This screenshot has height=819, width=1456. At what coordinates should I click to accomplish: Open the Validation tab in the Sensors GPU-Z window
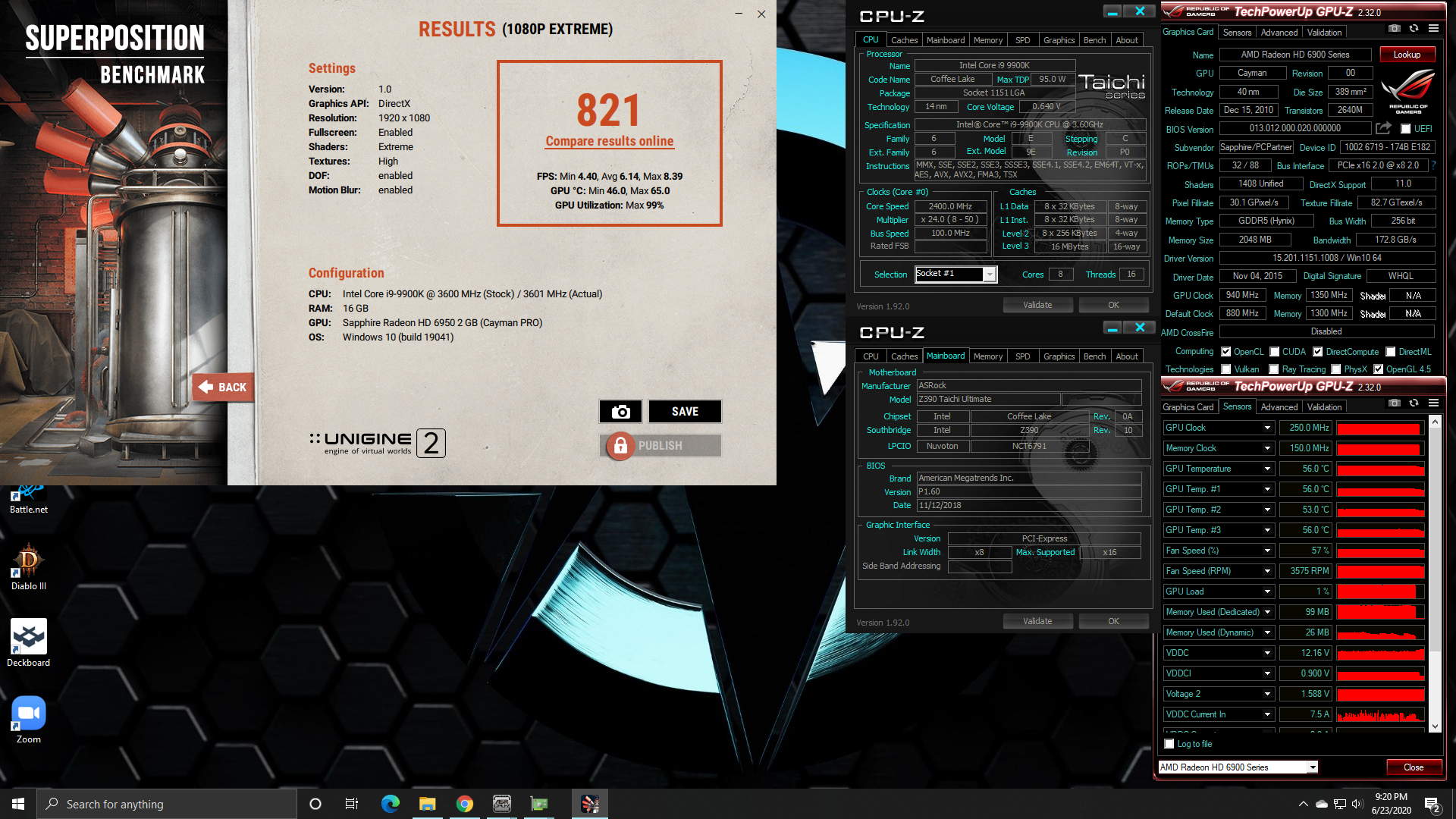(x=1324, y=407)
